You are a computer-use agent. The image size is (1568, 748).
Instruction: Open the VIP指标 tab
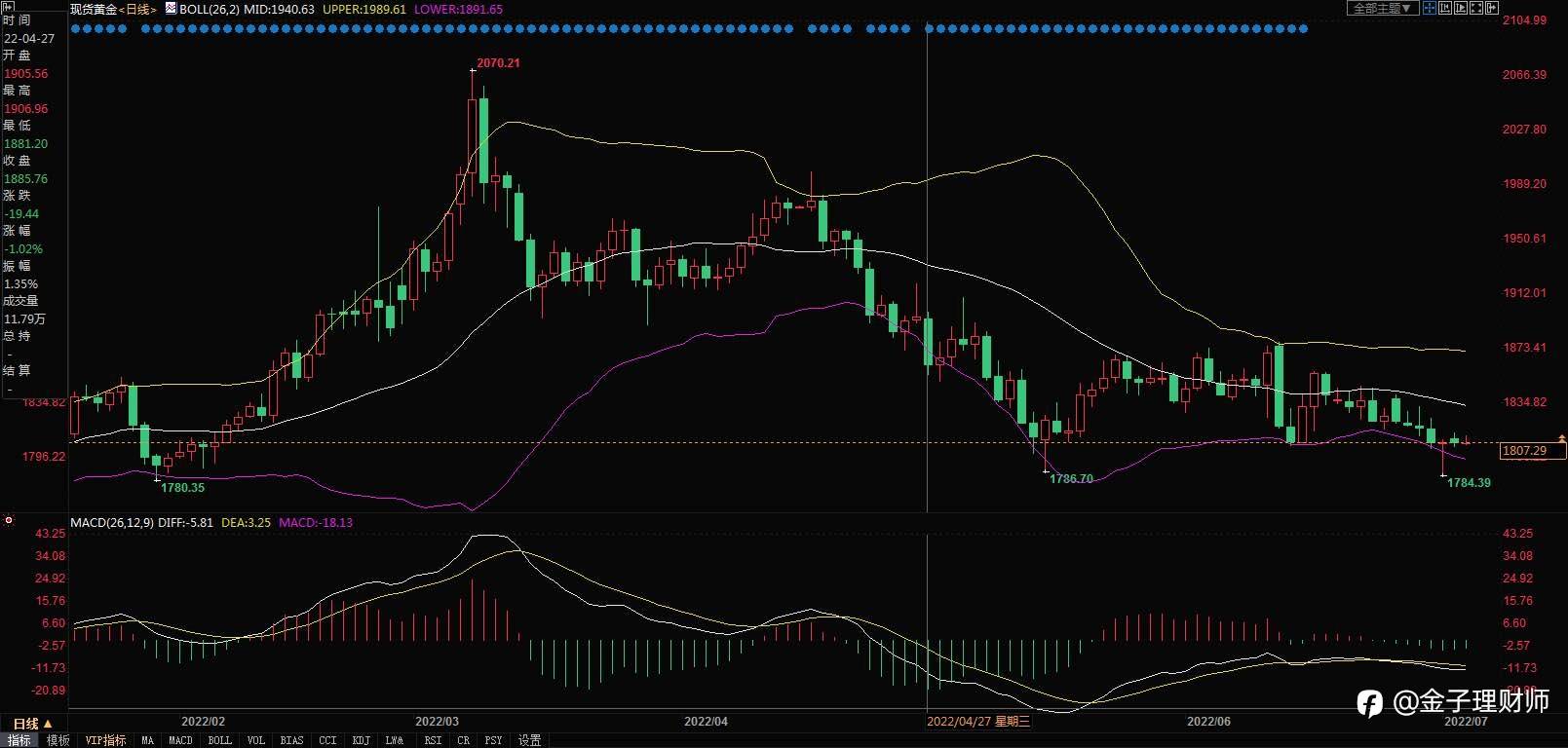(x=105, y=740)
